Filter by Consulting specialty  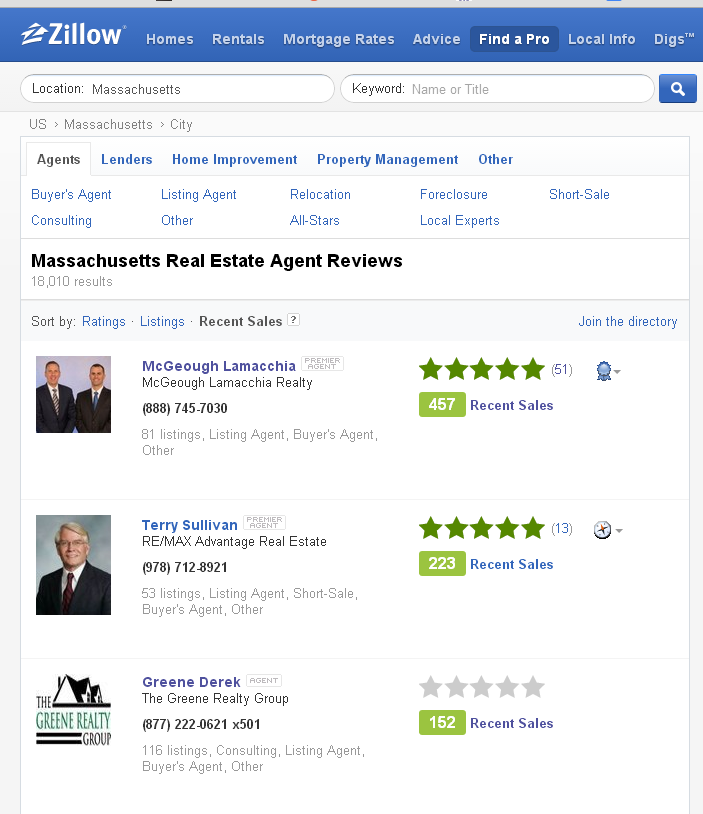61,221
